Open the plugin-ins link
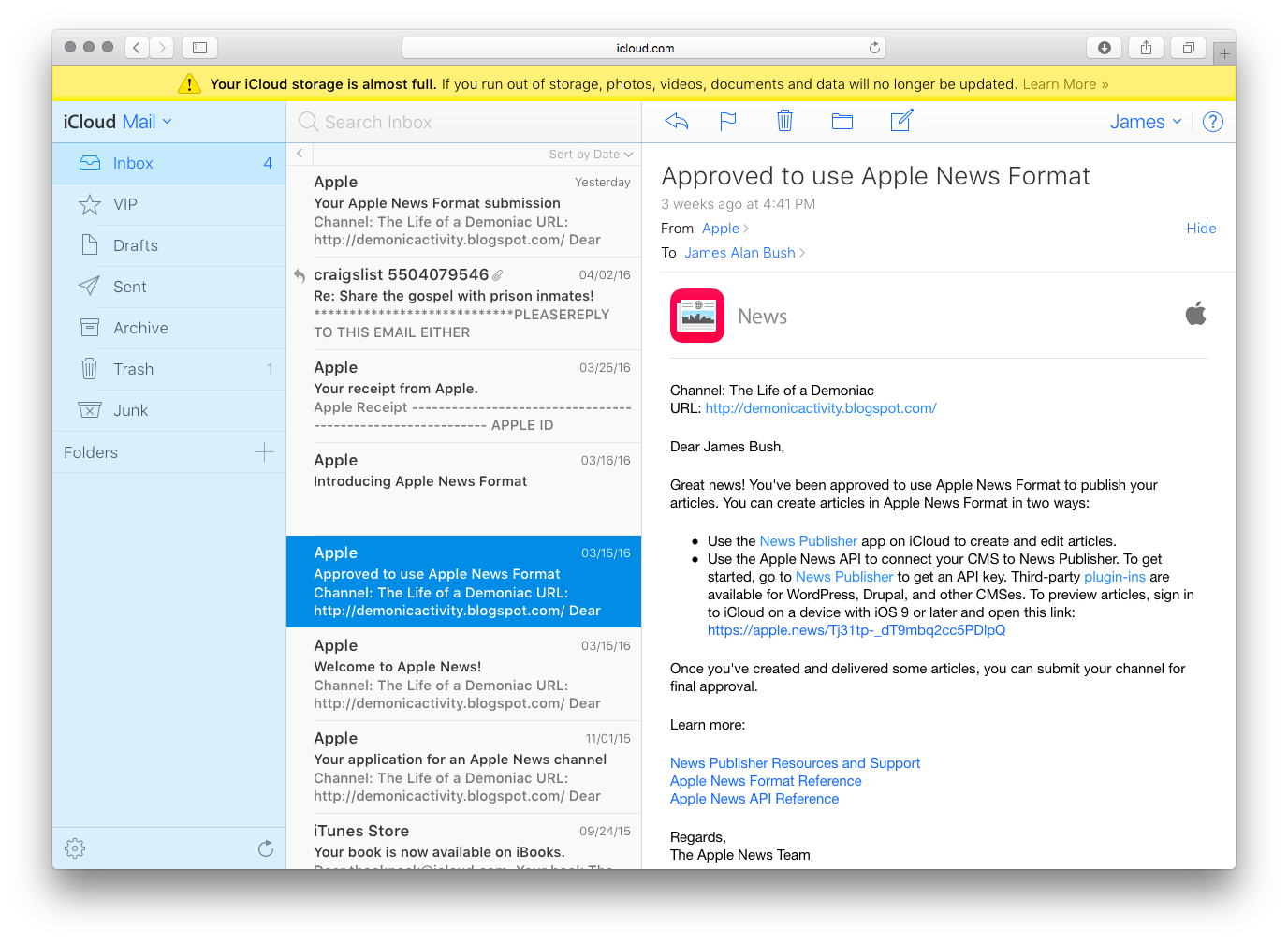Image resolution: width=1288 pixels, height=944 pixels. 1114,577
